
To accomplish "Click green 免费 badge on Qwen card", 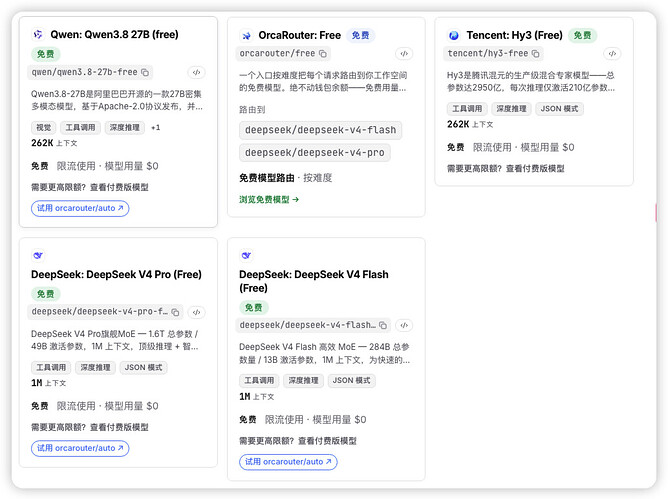I will (x=45, y=54).
